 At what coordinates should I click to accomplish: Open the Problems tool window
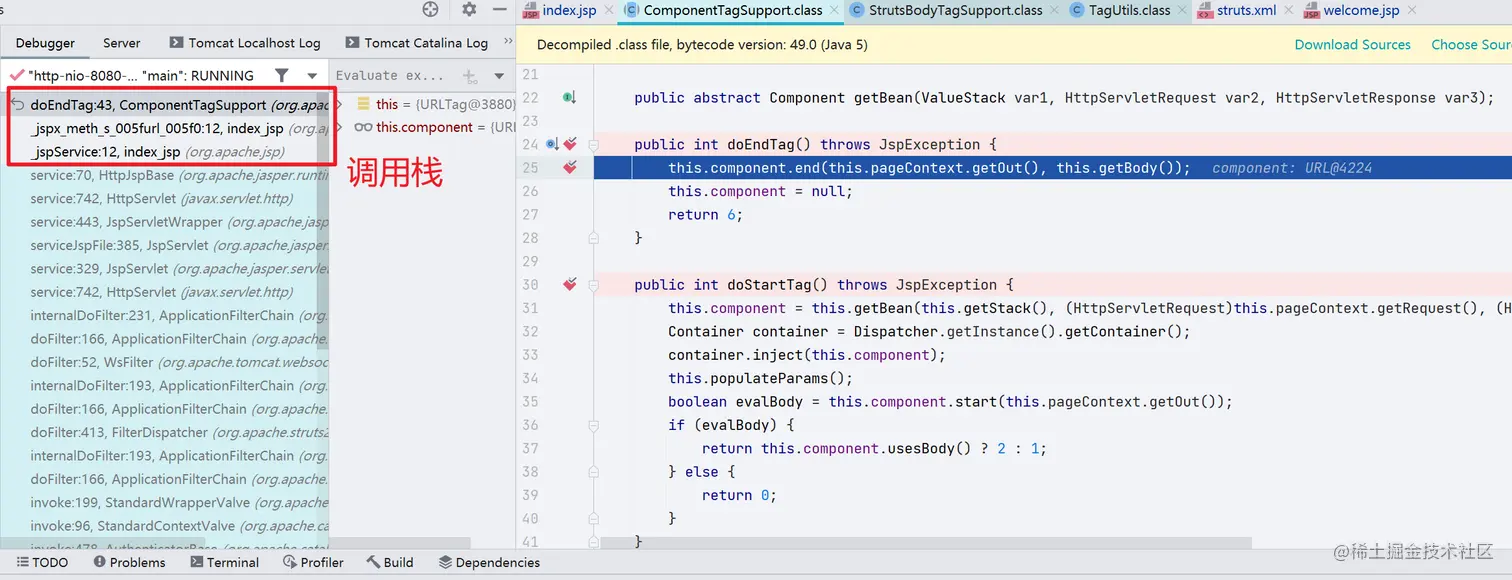point(129,562)
